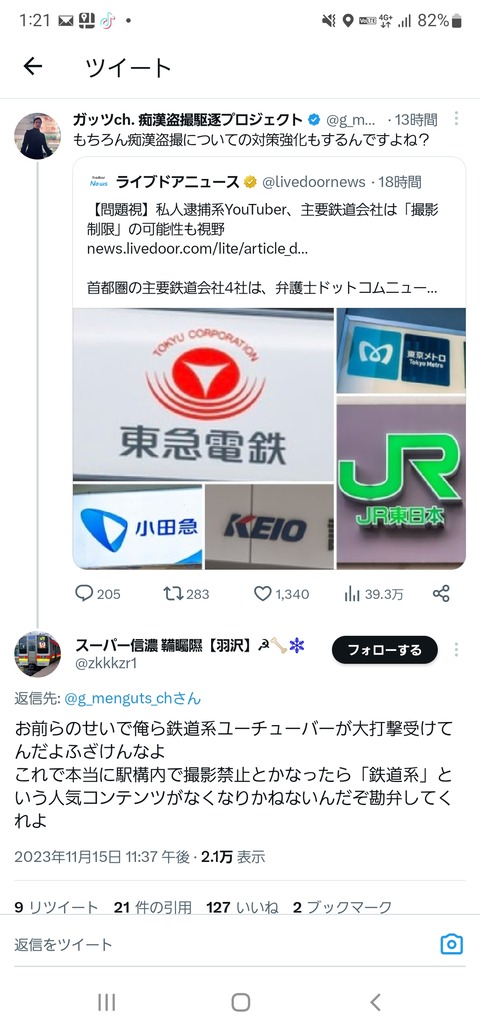This screenshot has width=480, height=1029.
Task: View the 21 件の引用 list
Action: [x=152, y=907]
